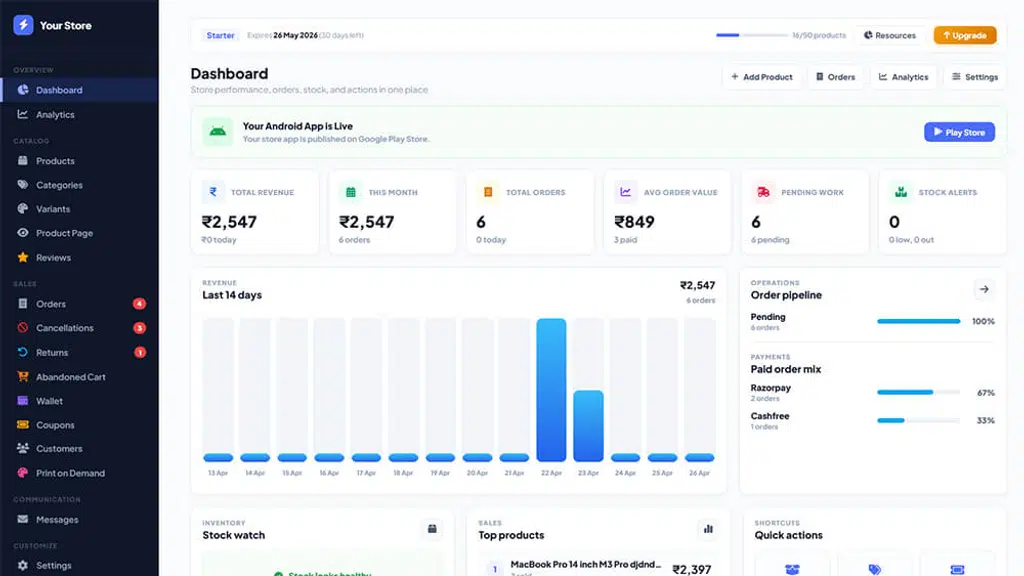Open the Messages envelope icon
The height and width of the screenshot is (576, 1024).
point(23,519)
